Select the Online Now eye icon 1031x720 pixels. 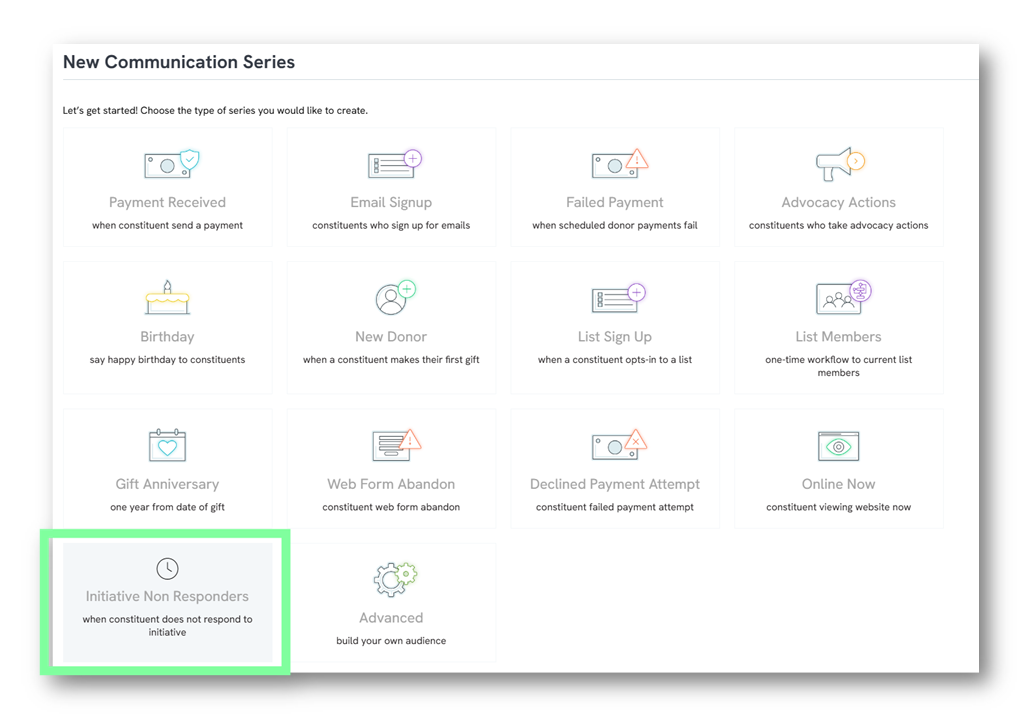(838, 446)
